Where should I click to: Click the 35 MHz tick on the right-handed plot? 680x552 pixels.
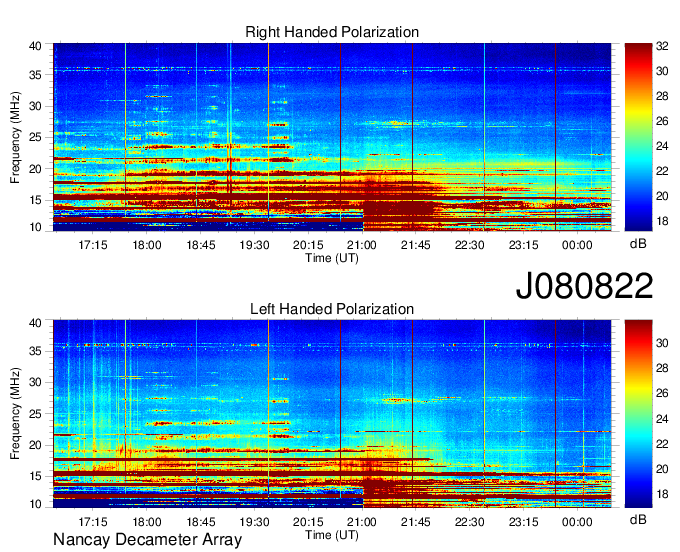(x=36, y=75)
